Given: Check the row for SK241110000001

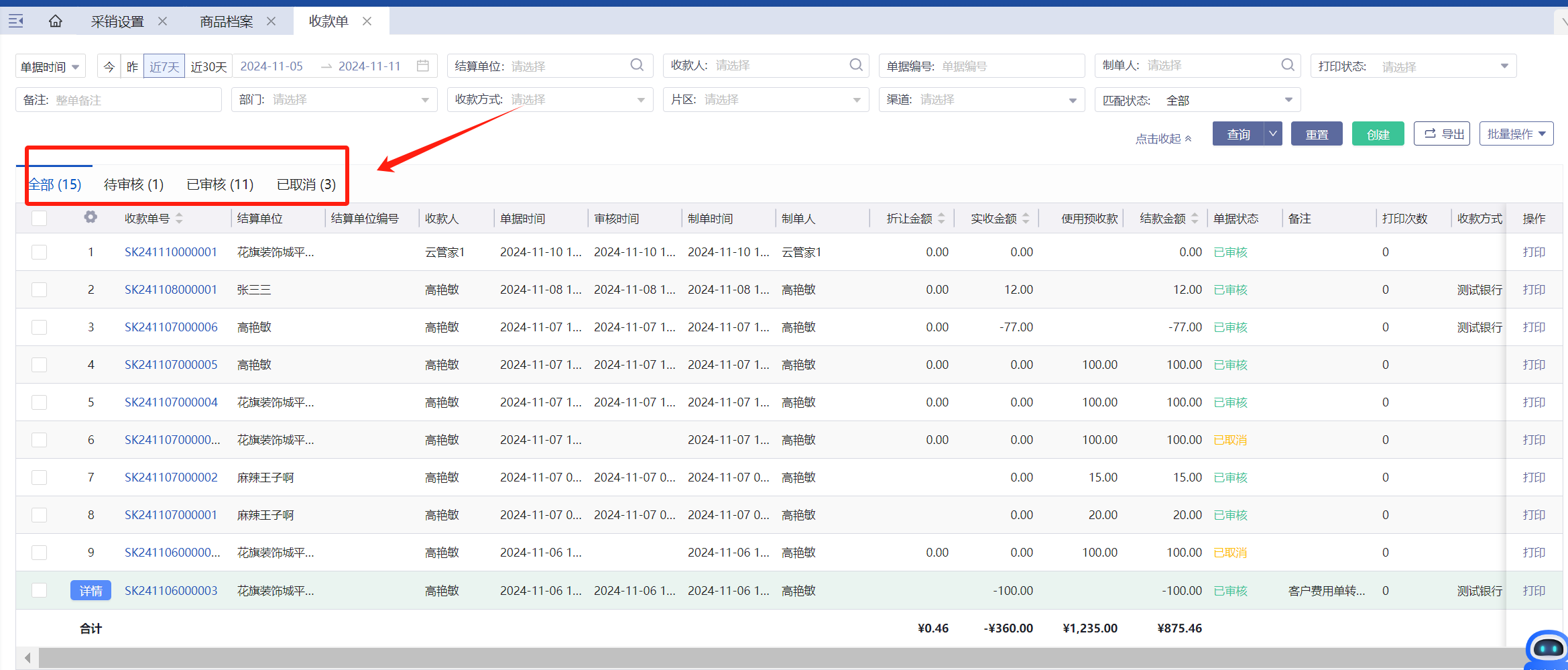Looking at the screenshot, I should pos(40,252).
